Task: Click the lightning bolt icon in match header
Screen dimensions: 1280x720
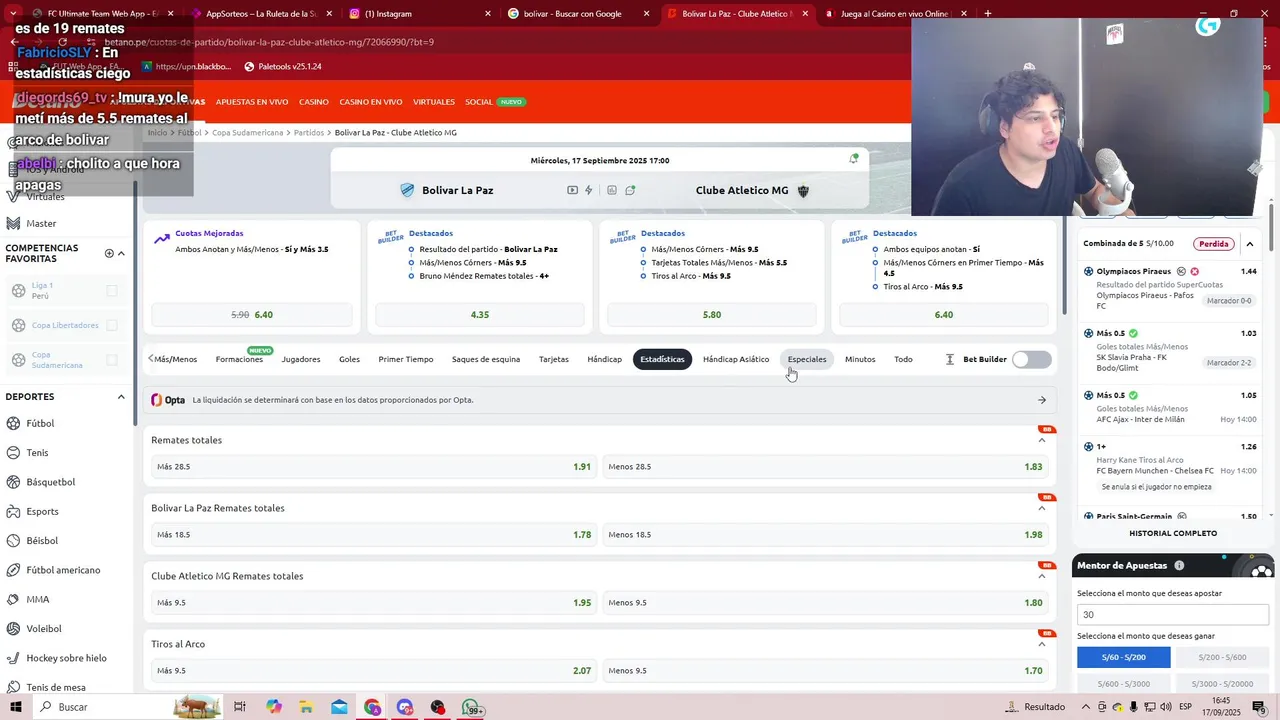Action: [589, 190]
